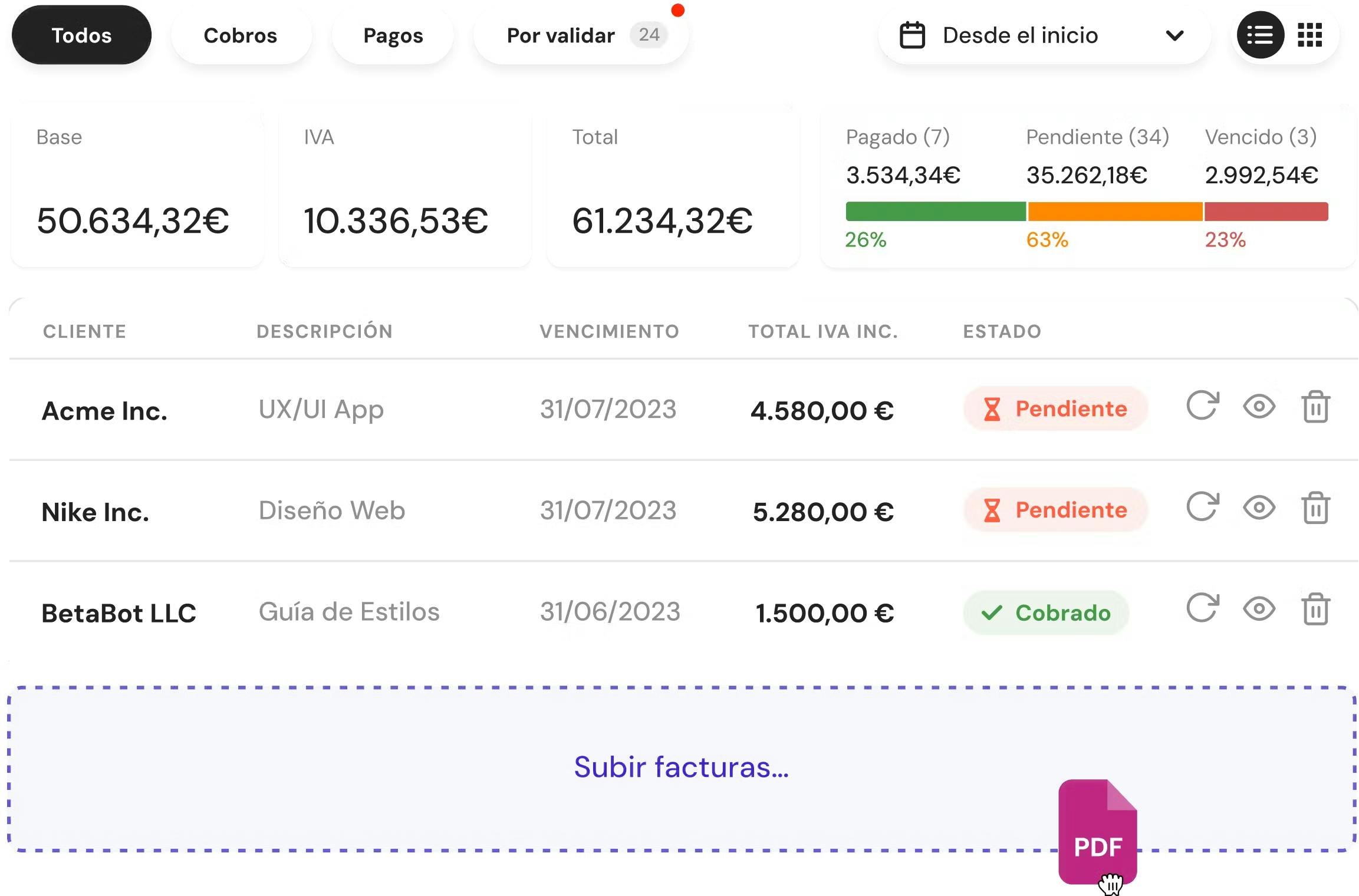Refresh the Nike Inc. invoice row
Image resolution: width=1359 pixels, height=896 pixels.
point(1202,507)
